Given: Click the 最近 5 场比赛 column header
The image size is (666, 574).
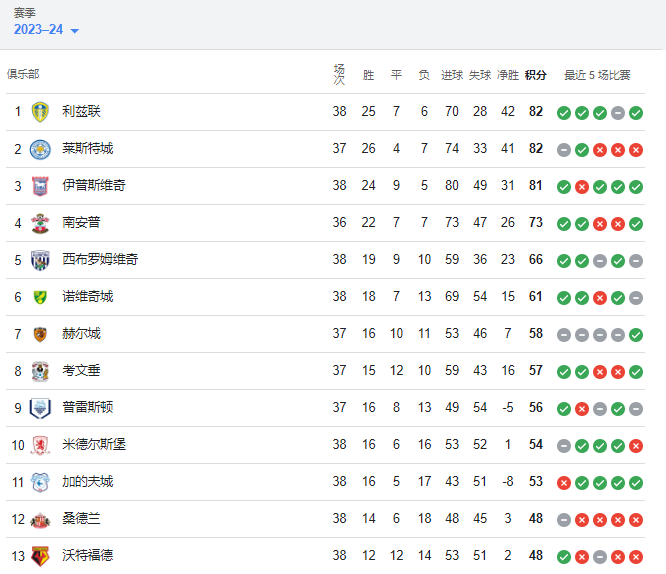Looking at the screenshot, I should (597, 75).
